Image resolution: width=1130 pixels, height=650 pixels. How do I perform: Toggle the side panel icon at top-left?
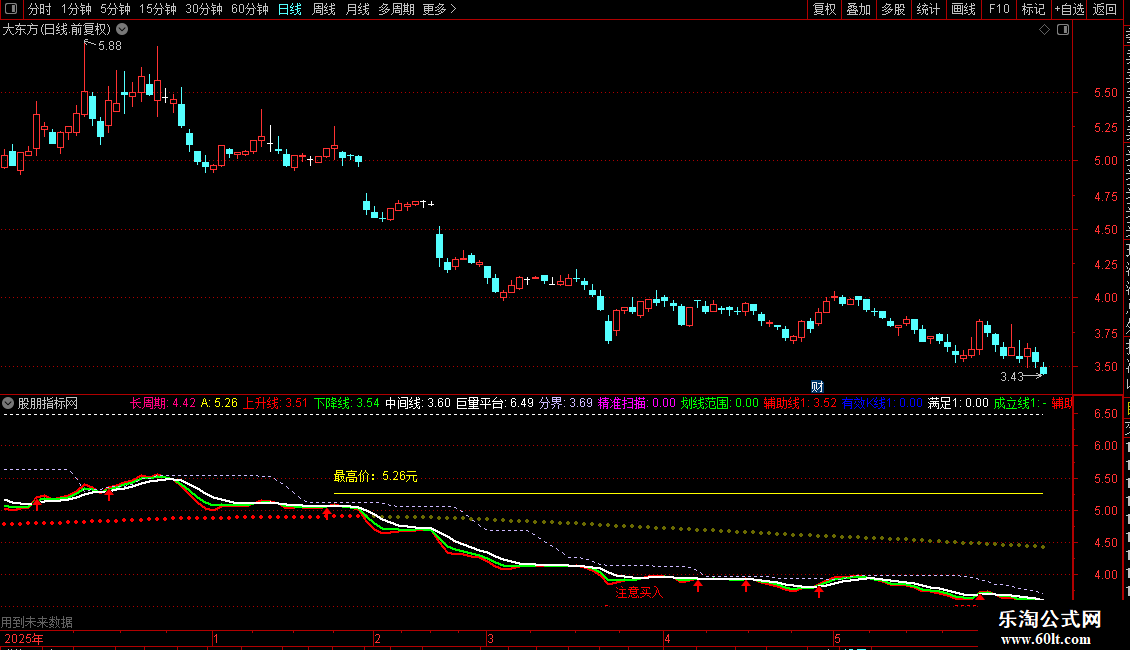pyautogui.click(x=11, y=9)
